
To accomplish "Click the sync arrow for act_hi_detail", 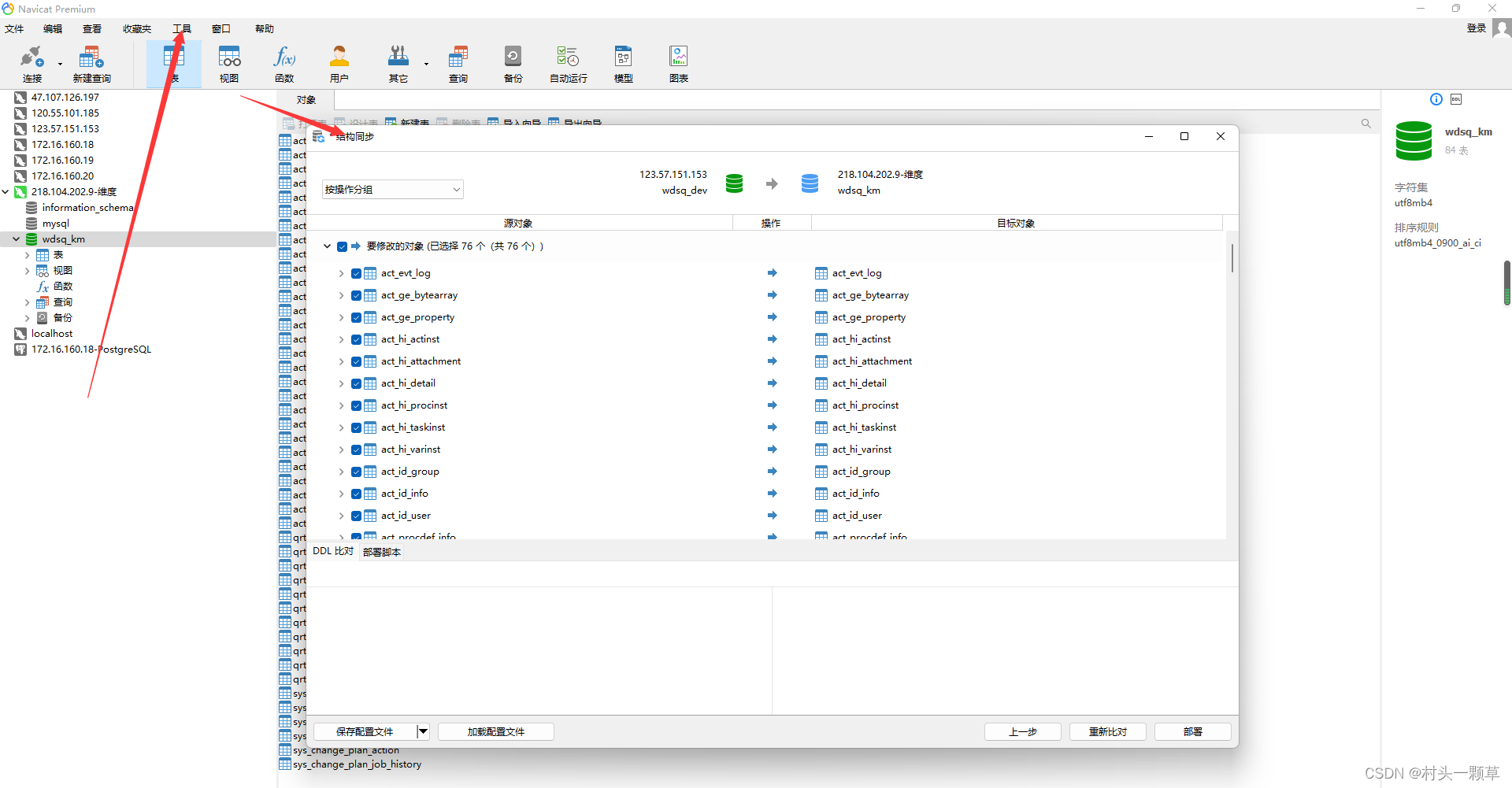I will [773, 383].
